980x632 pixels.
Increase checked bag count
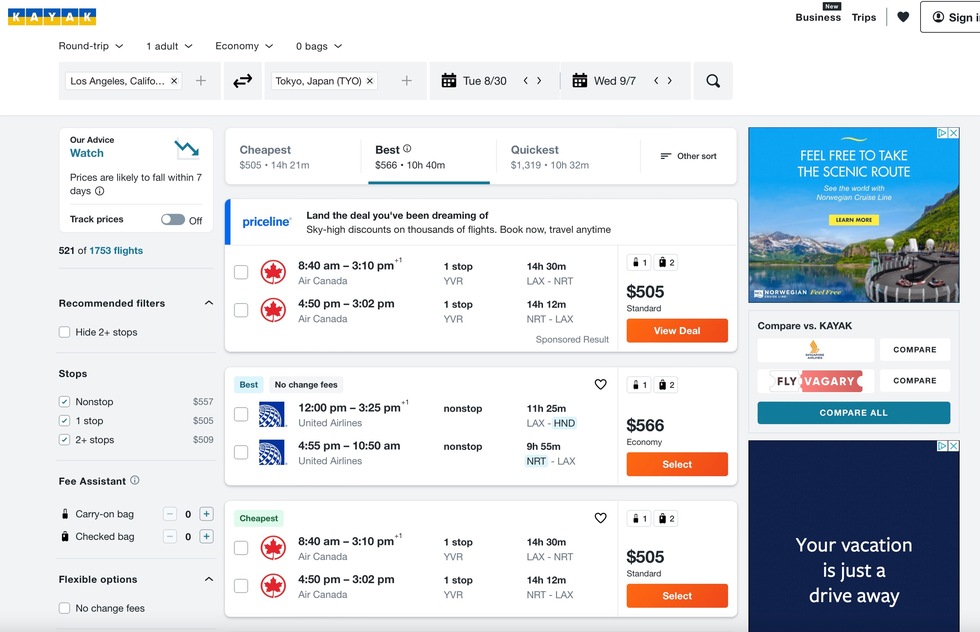206,536
